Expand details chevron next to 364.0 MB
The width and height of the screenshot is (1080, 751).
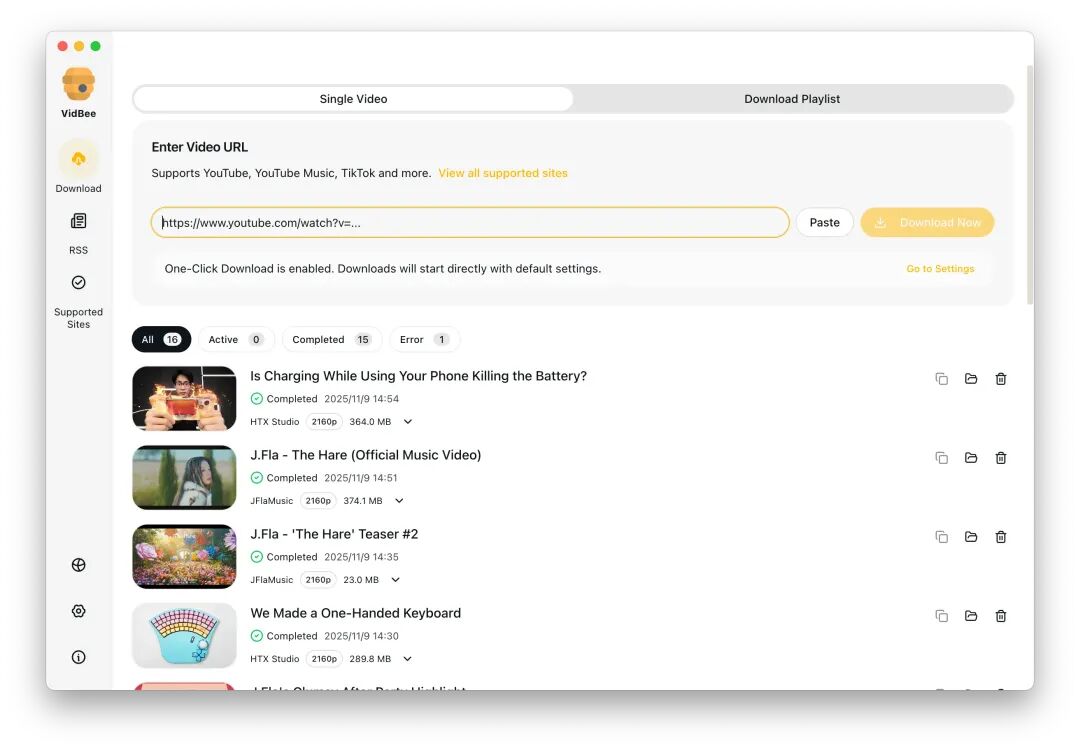point(408,422)
